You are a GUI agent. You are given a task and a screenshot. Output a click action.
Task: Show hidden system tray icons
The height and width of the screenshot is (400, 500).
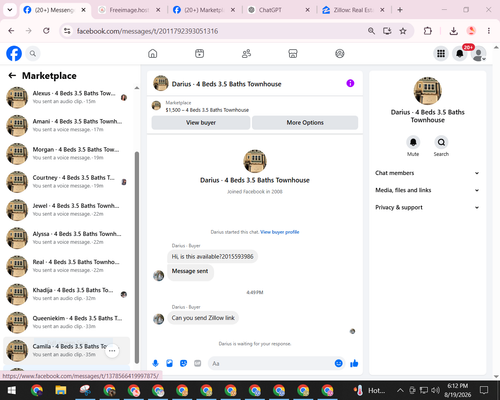(400, 390)
